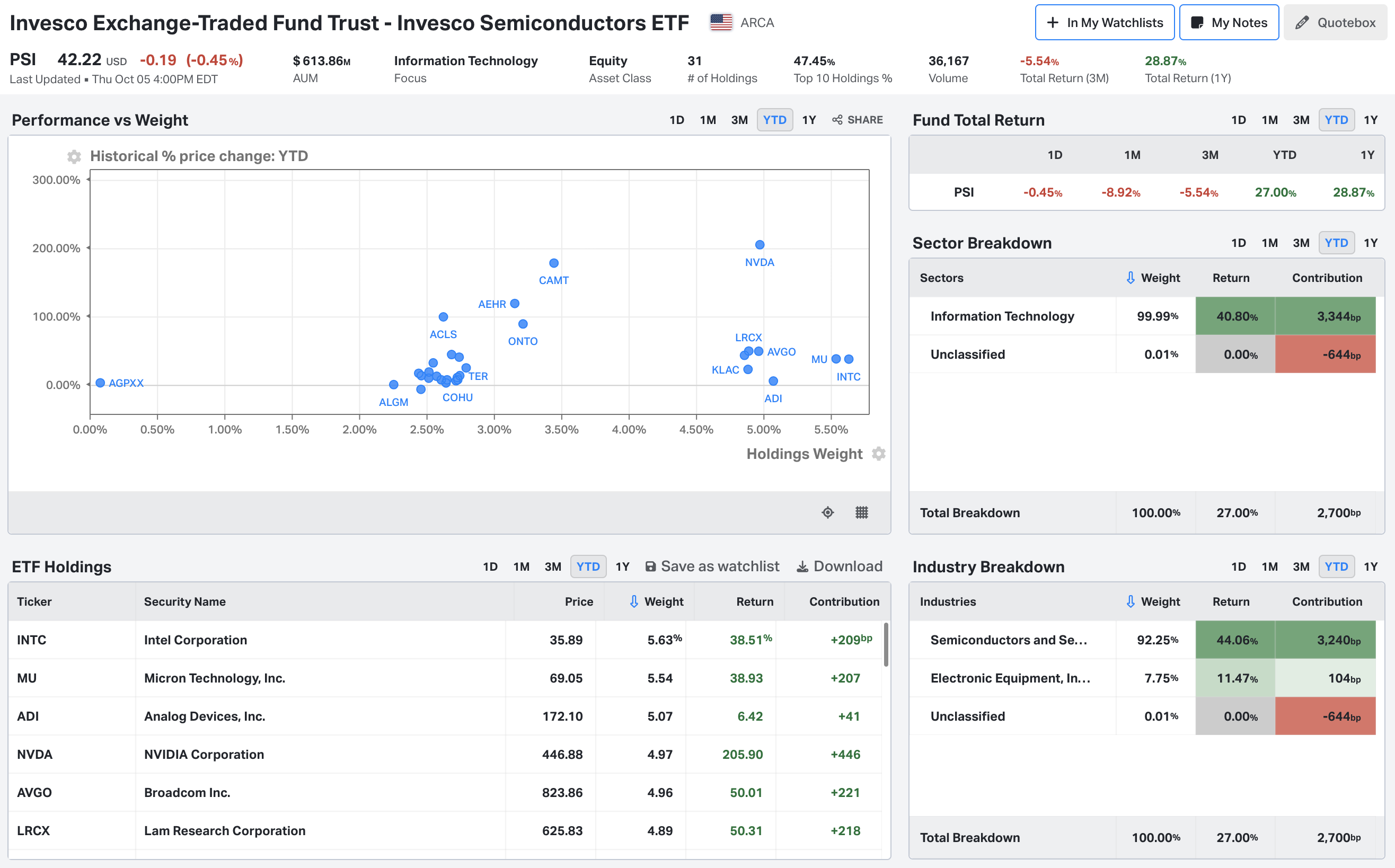
Task: Click Information Technology sector row
Action: (x=1142, y=316)
